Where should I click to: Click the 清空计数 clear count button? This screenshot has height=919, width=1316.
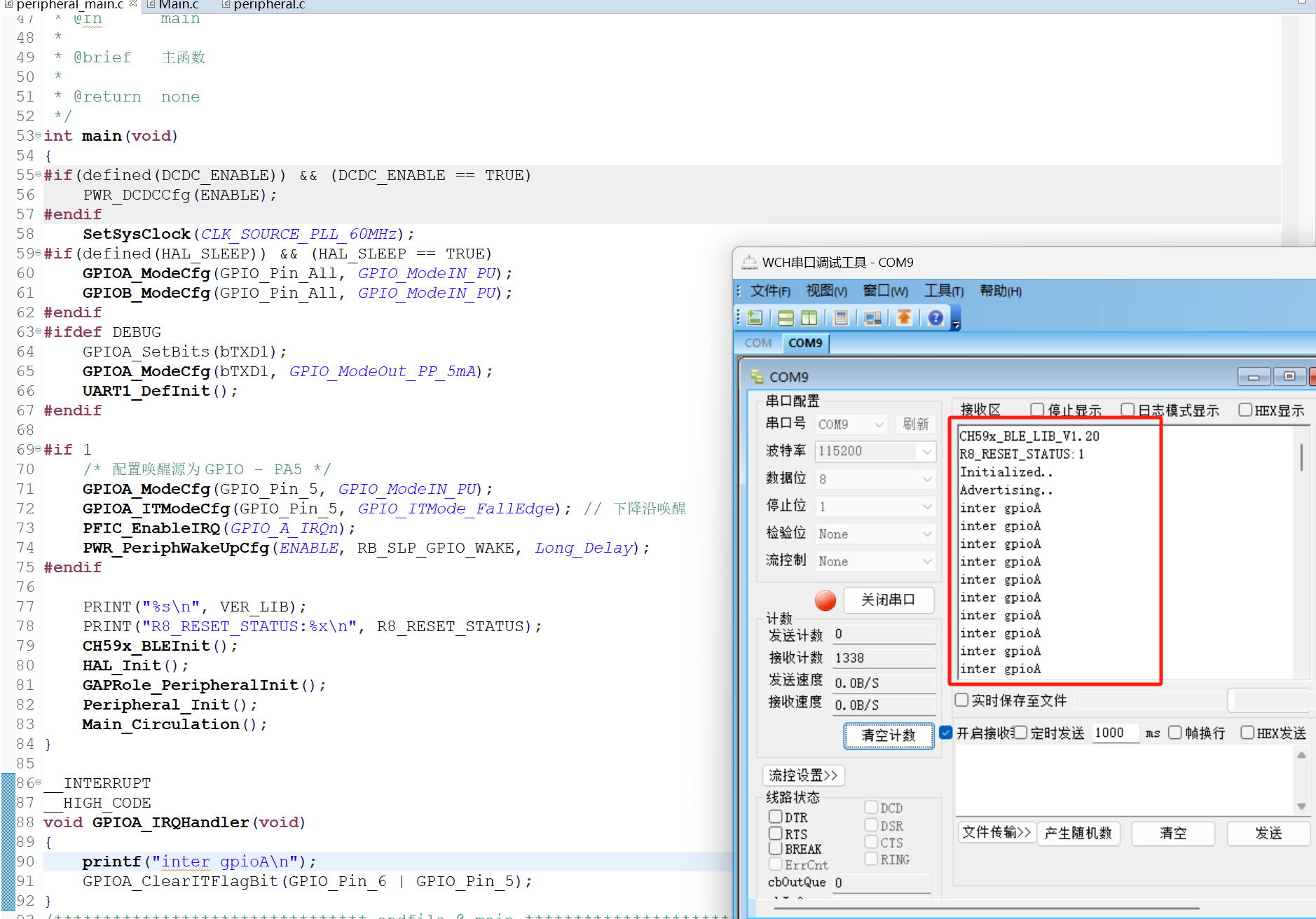coord(889,735)
